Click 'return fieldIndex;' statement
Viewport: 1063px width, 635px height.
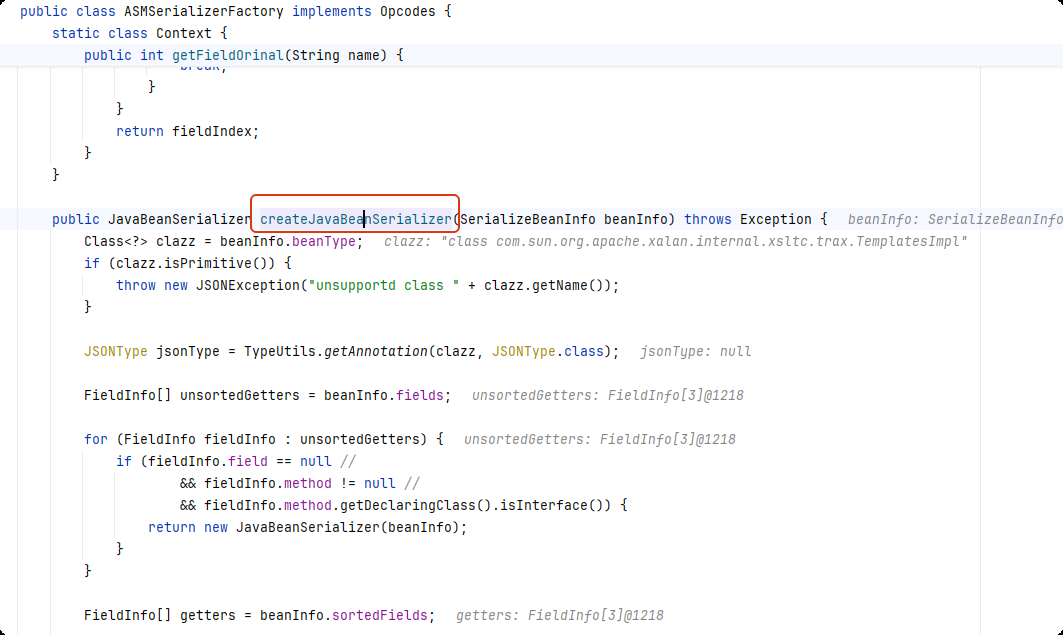click(x=188, y=131)
